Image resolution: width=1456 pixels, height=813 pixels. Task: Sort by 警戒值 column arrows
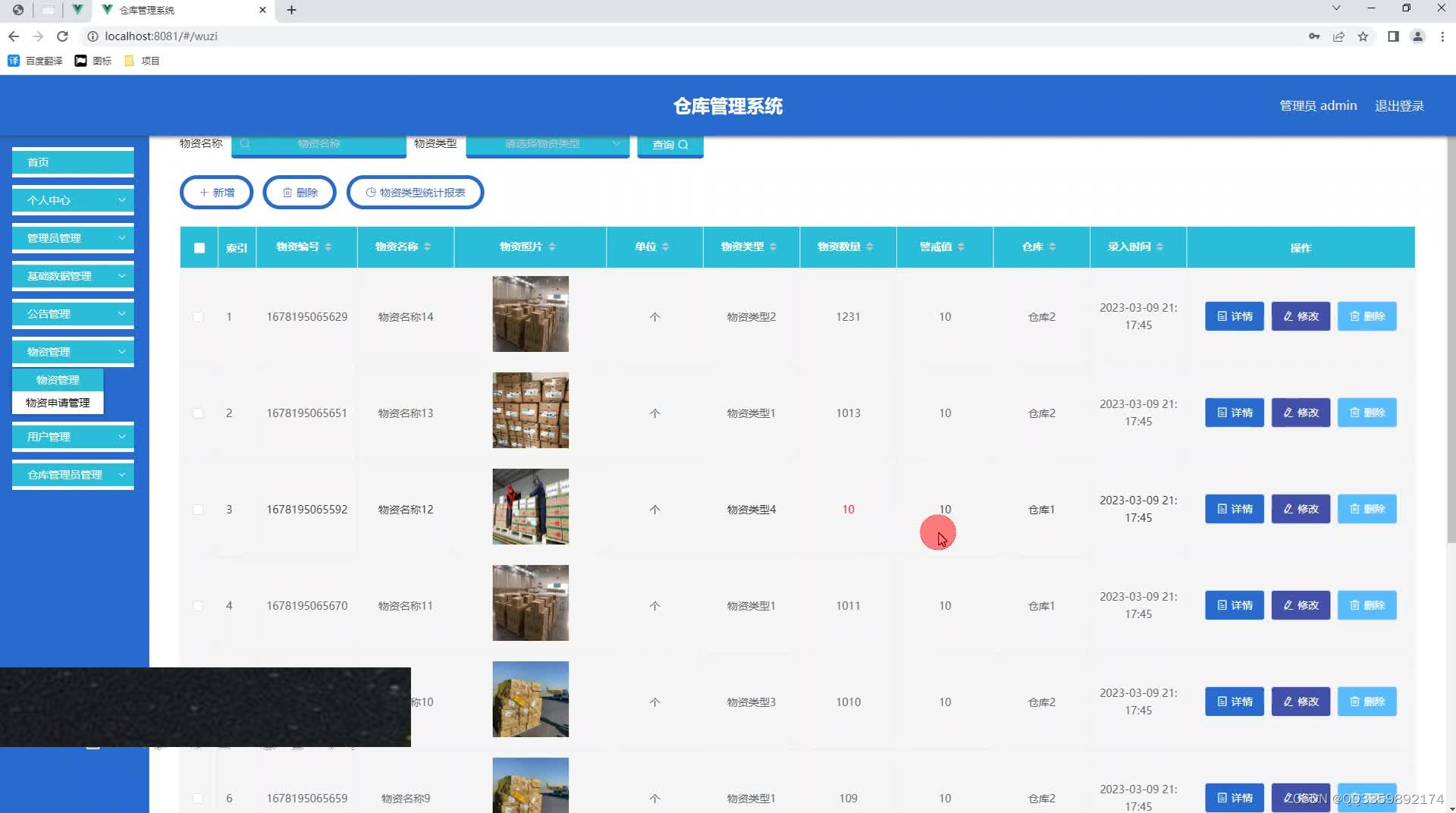tap(962, 247)
